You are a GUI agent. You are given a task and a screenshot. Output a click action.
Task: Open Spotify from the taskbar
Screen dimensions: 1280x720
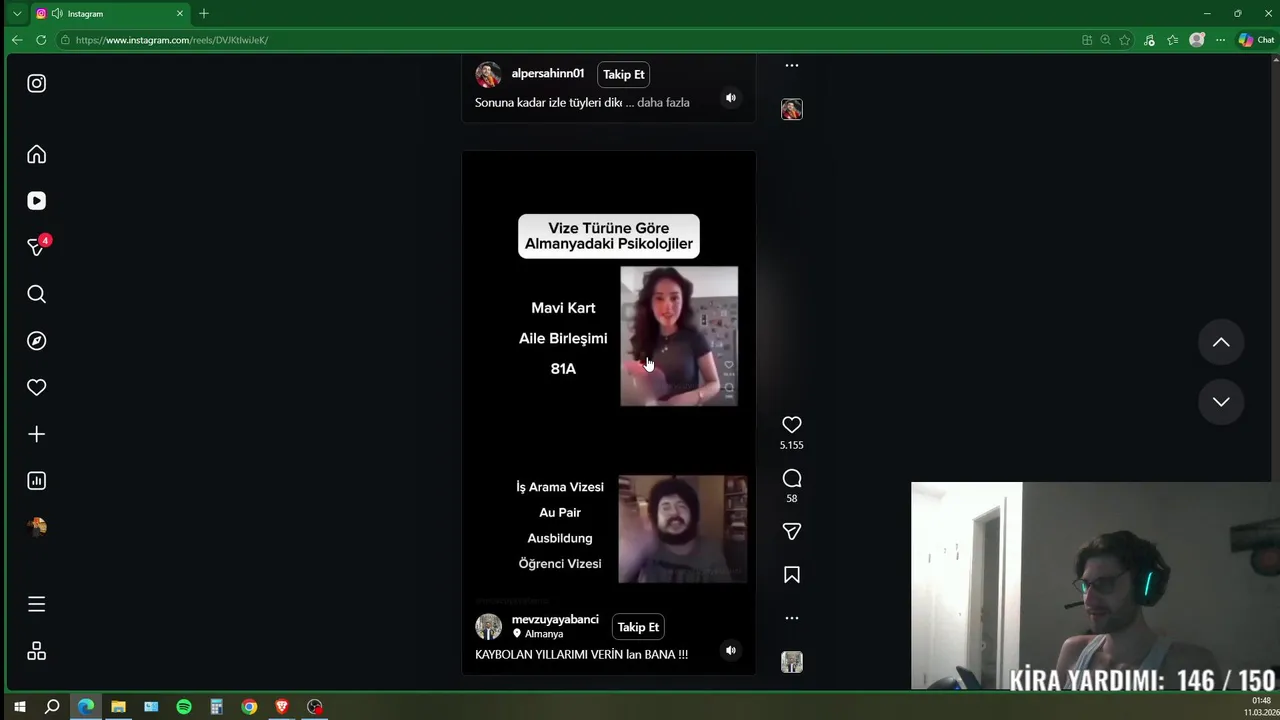(184, 707)
